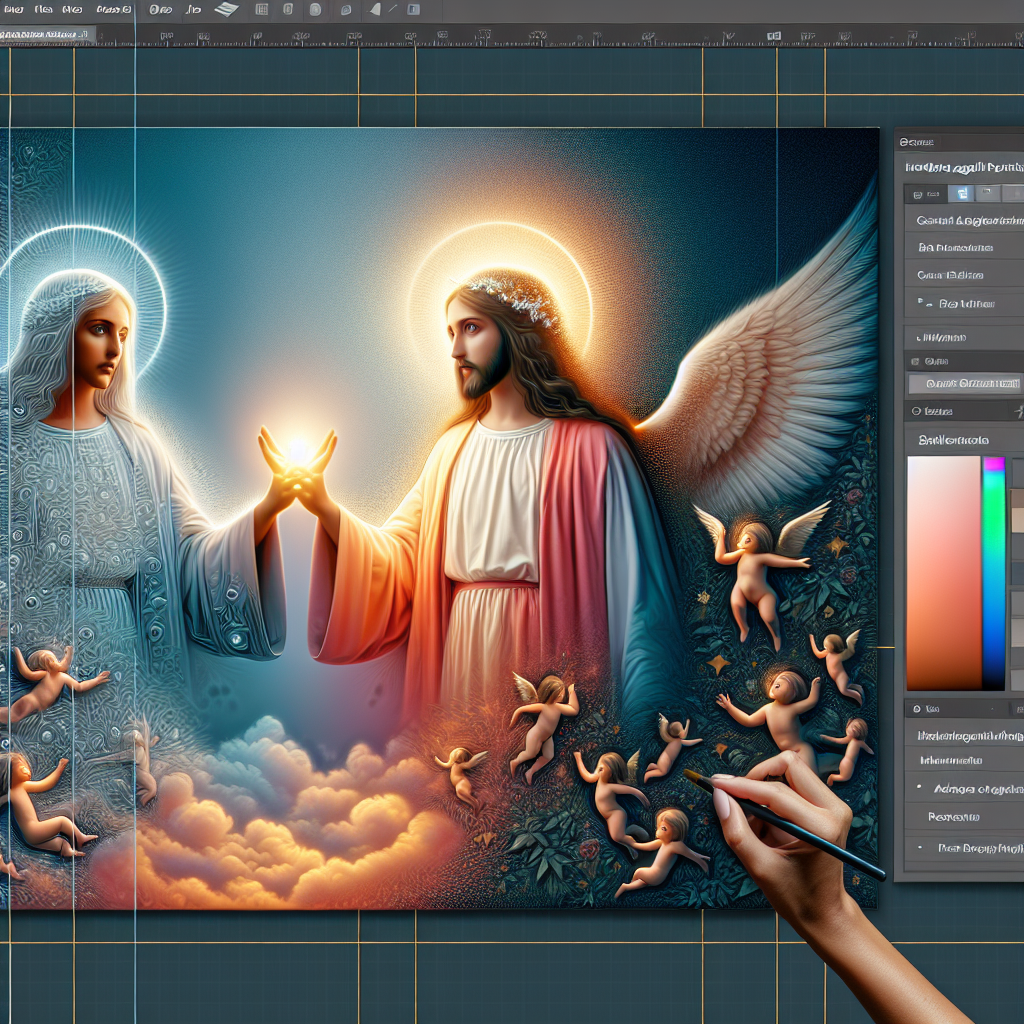Click the grid icon in top toolbar

coord(261,10)
